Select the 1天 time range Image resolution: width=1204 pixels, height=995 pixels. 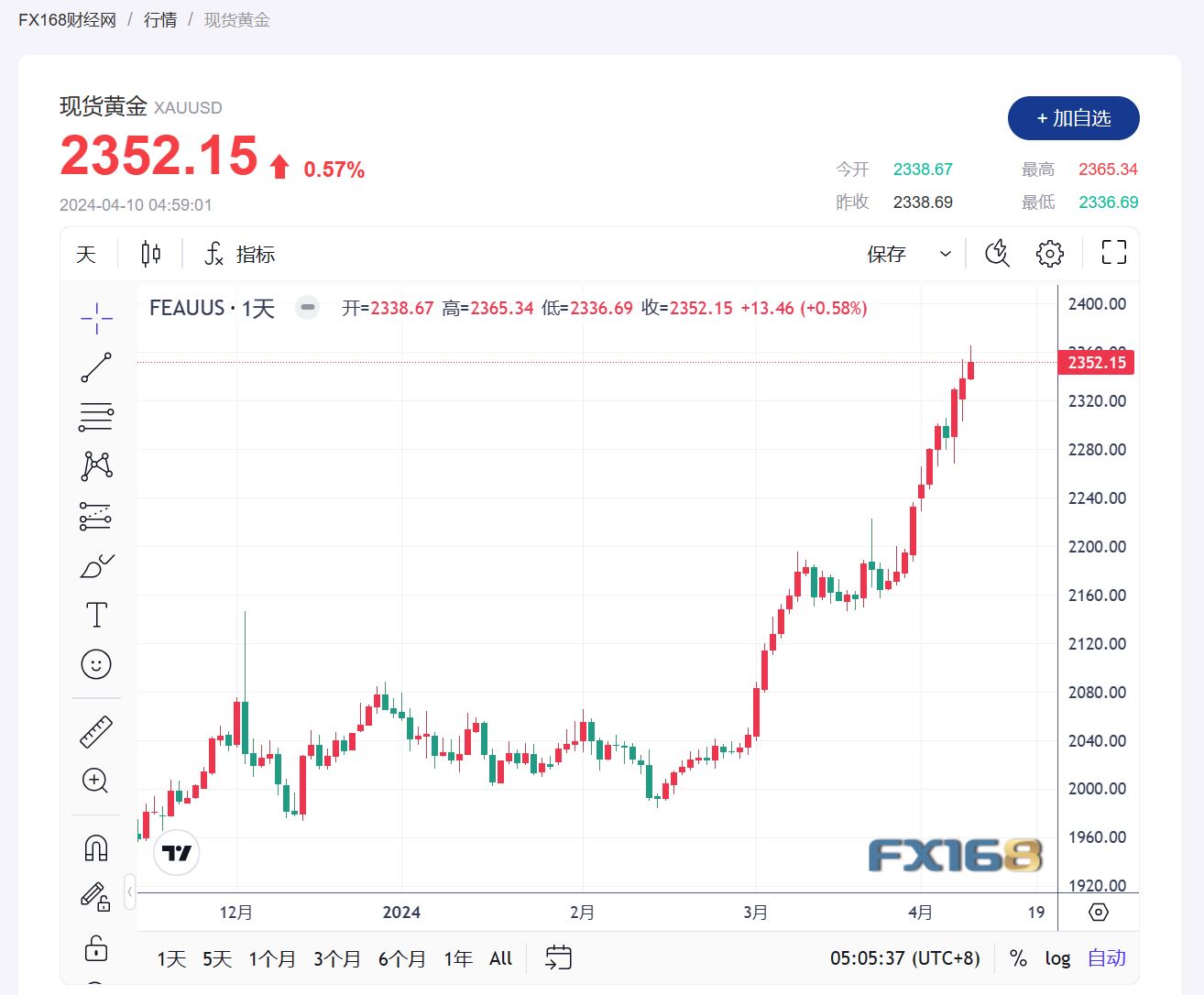tap(171, 959)
